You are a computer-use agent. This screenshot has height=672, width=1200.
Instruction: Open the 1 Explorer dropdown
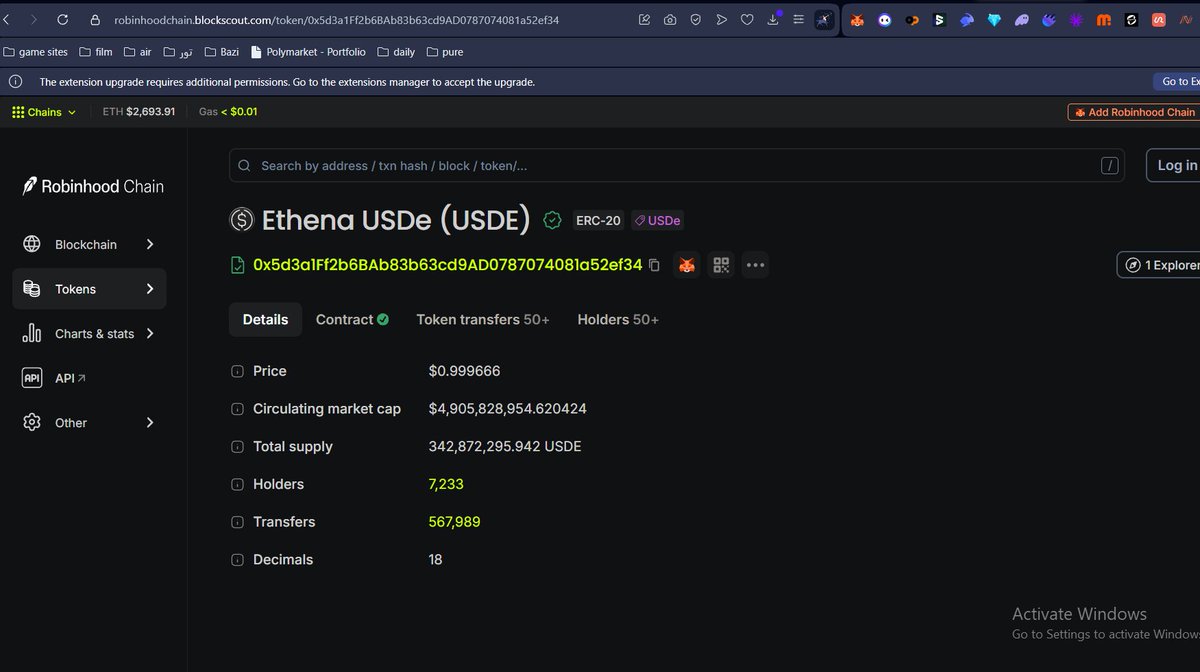point(1158,265)
